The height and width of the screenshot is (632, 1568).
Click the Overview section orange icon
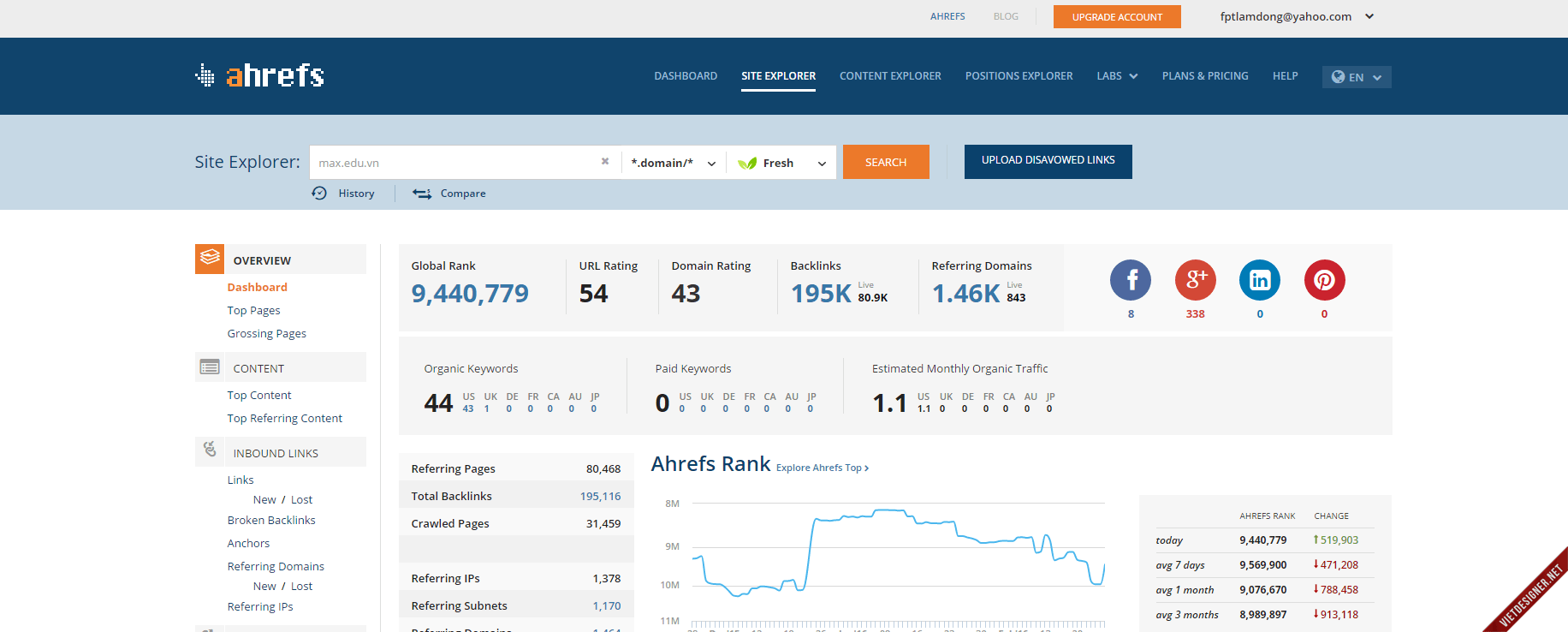[210, 259]
